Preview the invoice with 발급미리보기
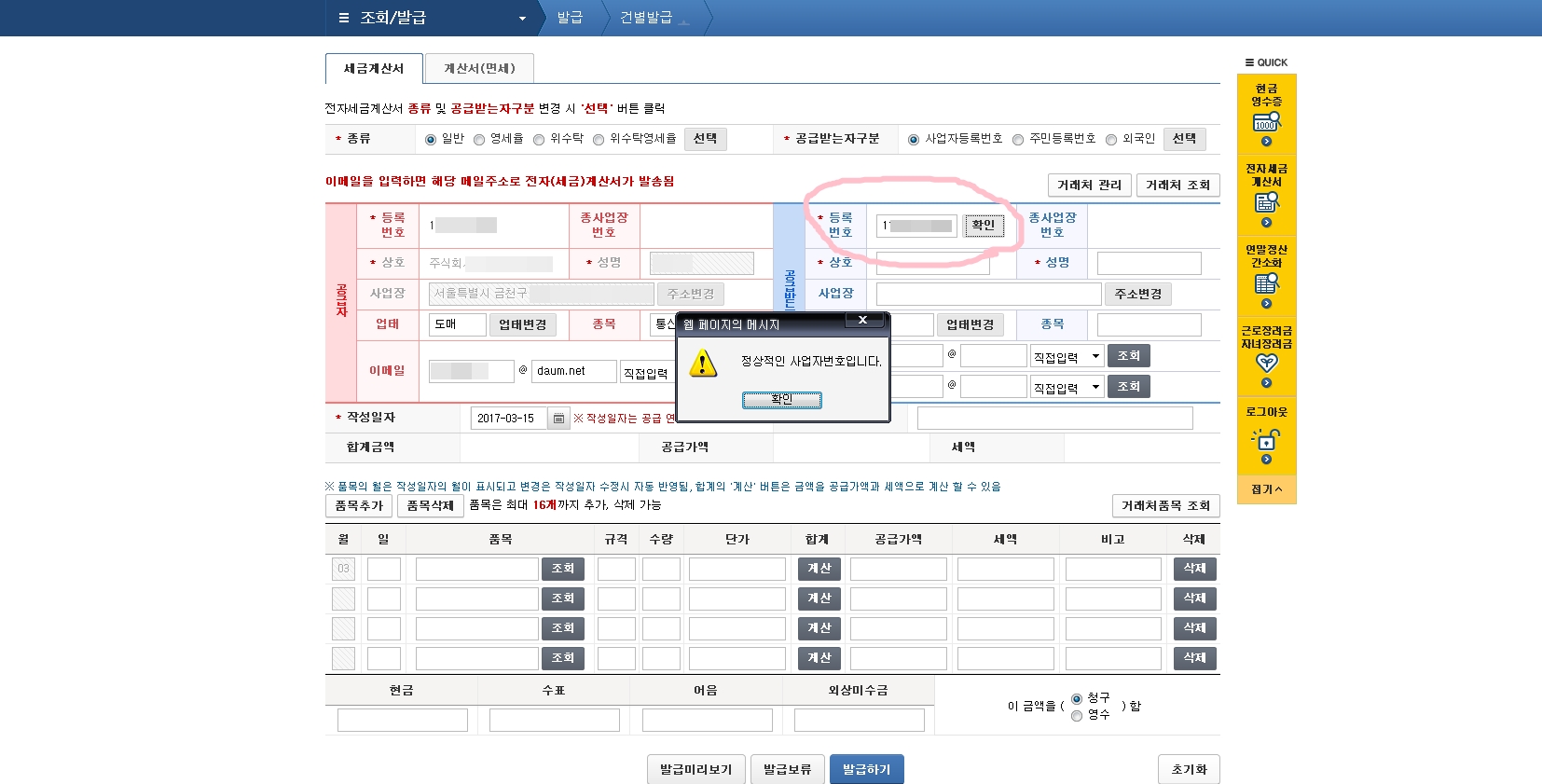This screenshot has height=784, width=1542. 696,770
